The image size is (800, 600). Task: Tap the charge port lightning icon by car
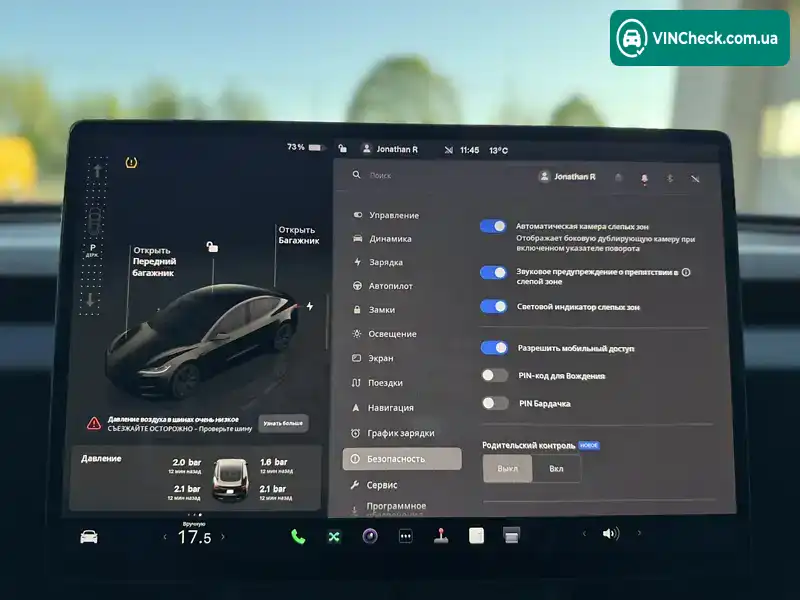[310, 306]
